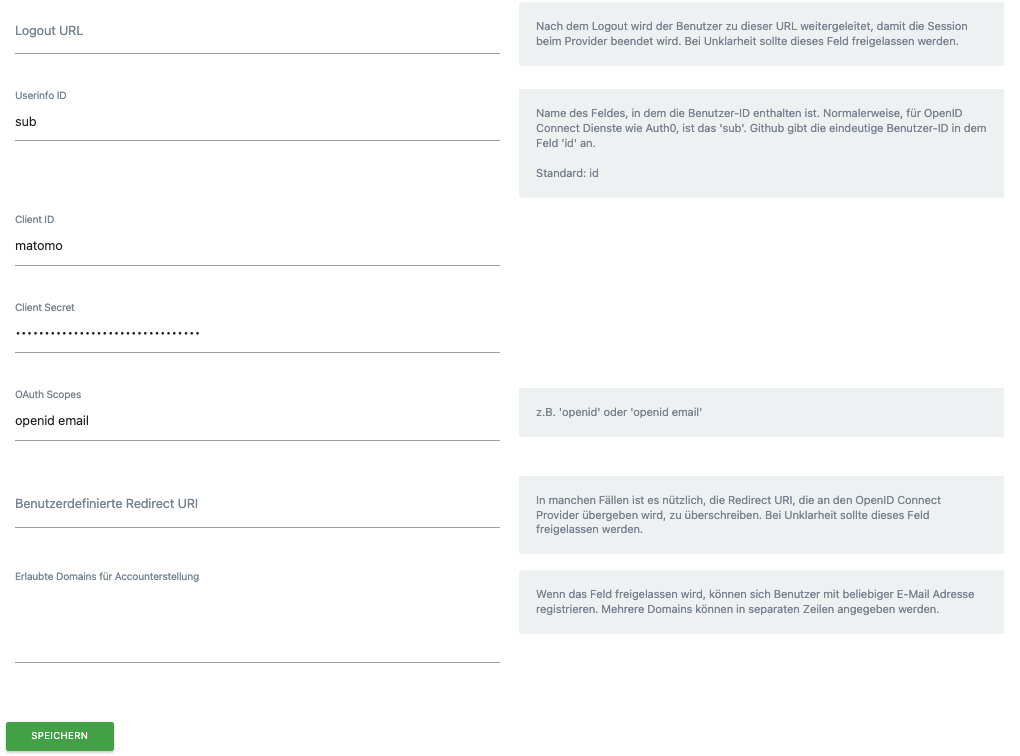Click the word 'Auth0' in the help text
The height and width of the screenshot is (756, 1020).
[662, 128]
